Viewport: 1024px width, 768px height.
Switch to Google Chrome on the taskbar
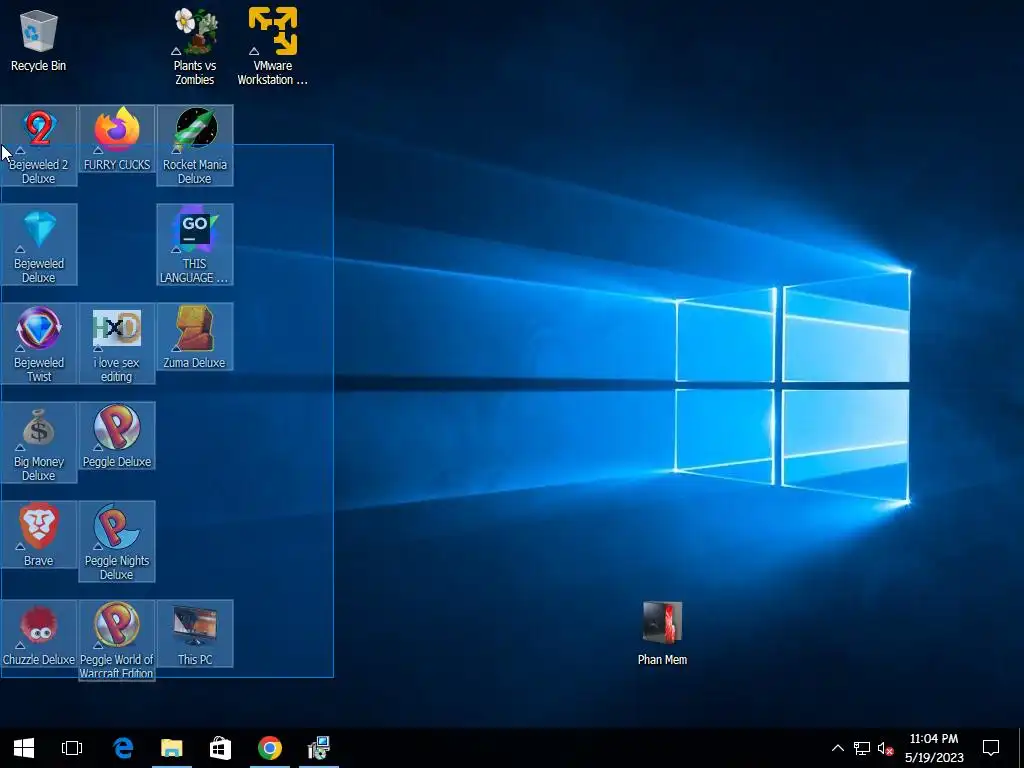tap(270, 748)
